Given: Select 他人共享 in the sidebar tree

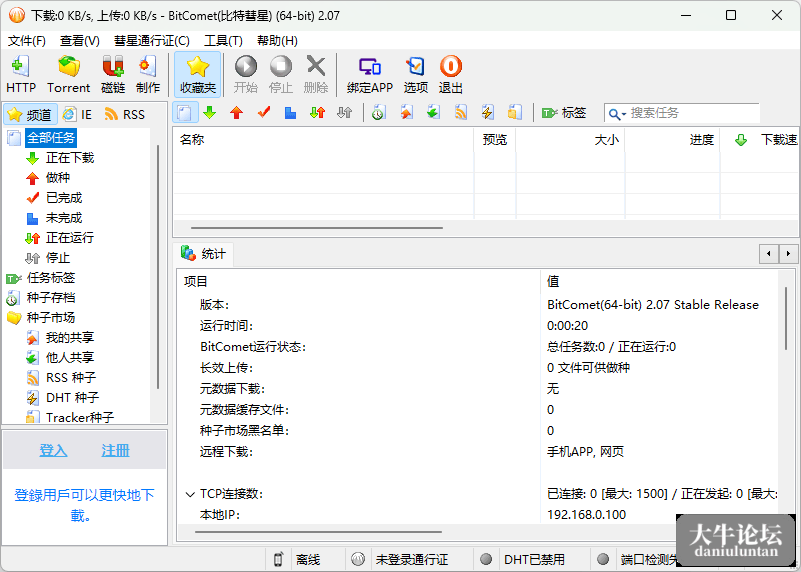Looking at the screenshot, I should [70, 358].
